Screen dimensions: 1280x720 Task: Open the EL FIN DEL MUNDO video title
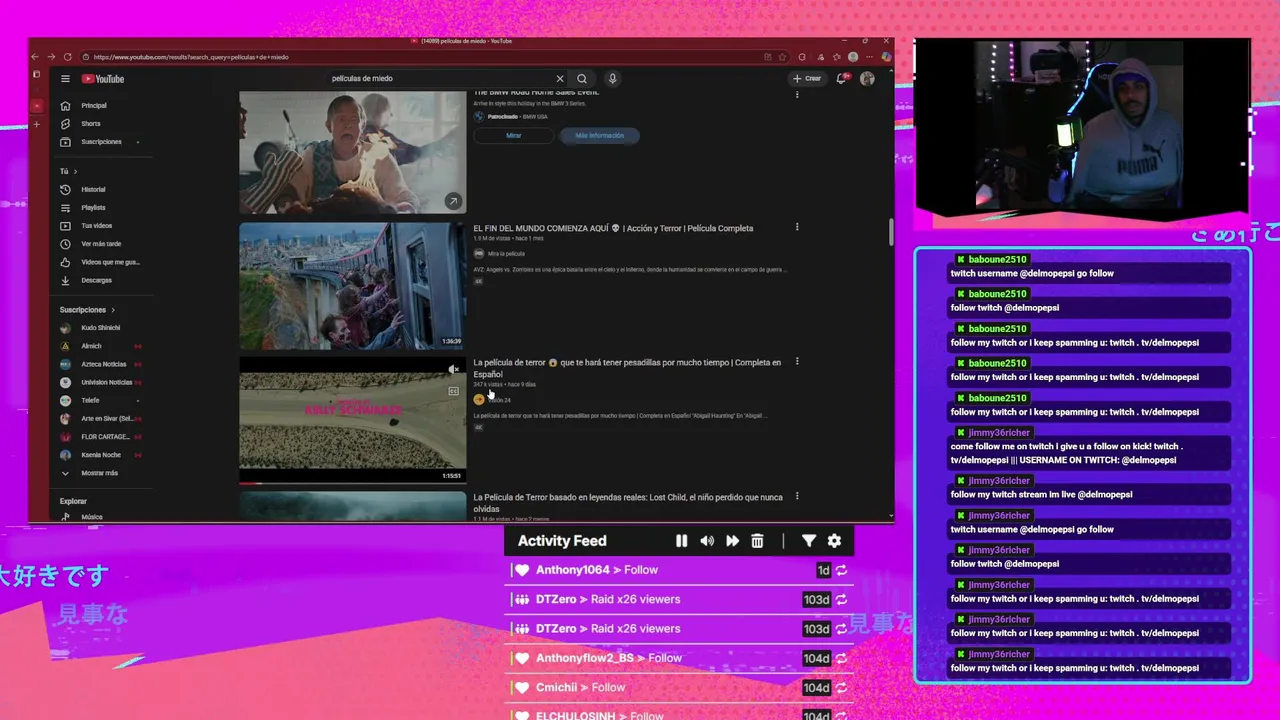613,228
